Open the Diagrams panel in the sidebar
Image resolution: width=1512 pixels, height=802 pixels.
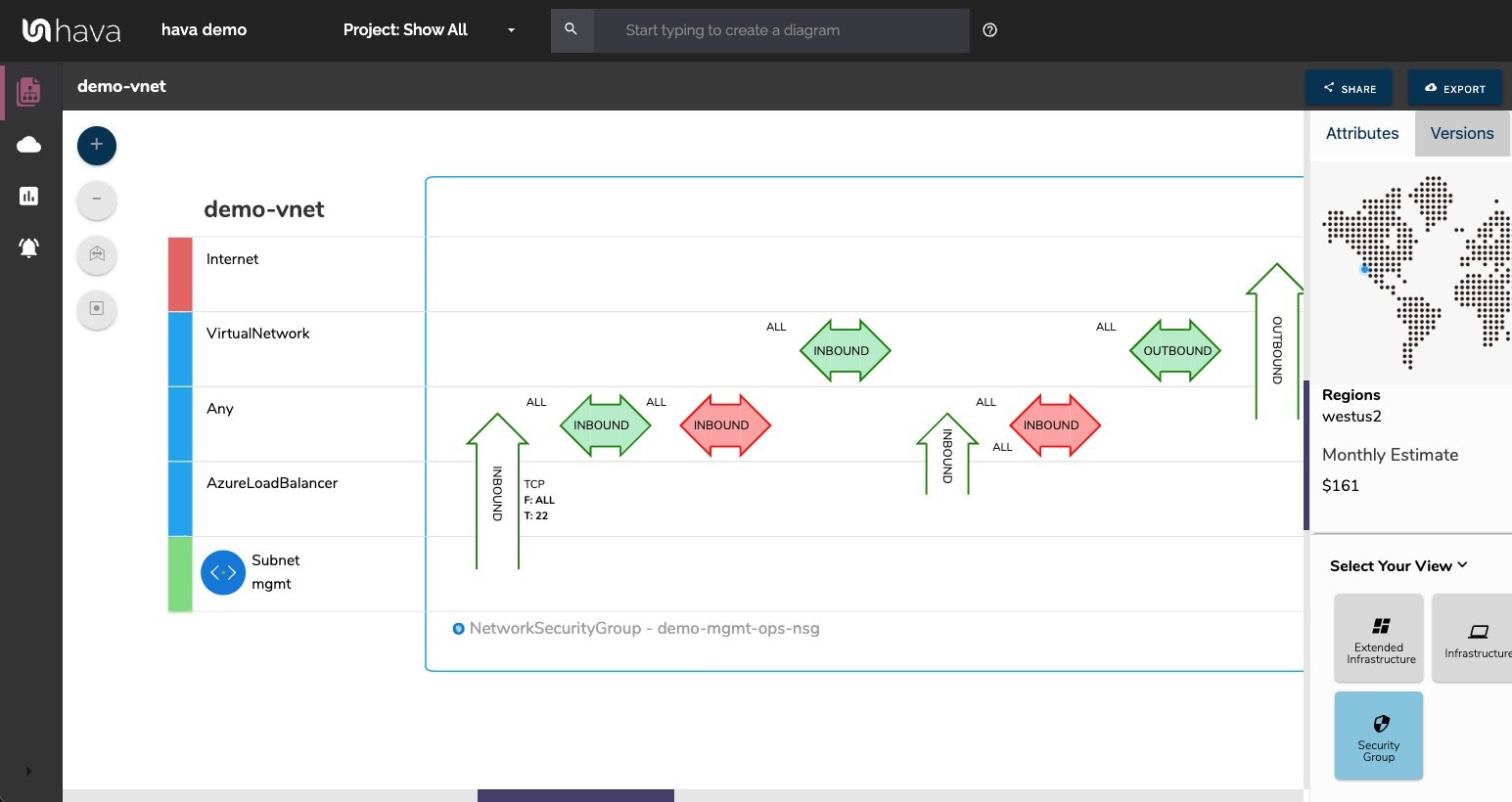29,91
